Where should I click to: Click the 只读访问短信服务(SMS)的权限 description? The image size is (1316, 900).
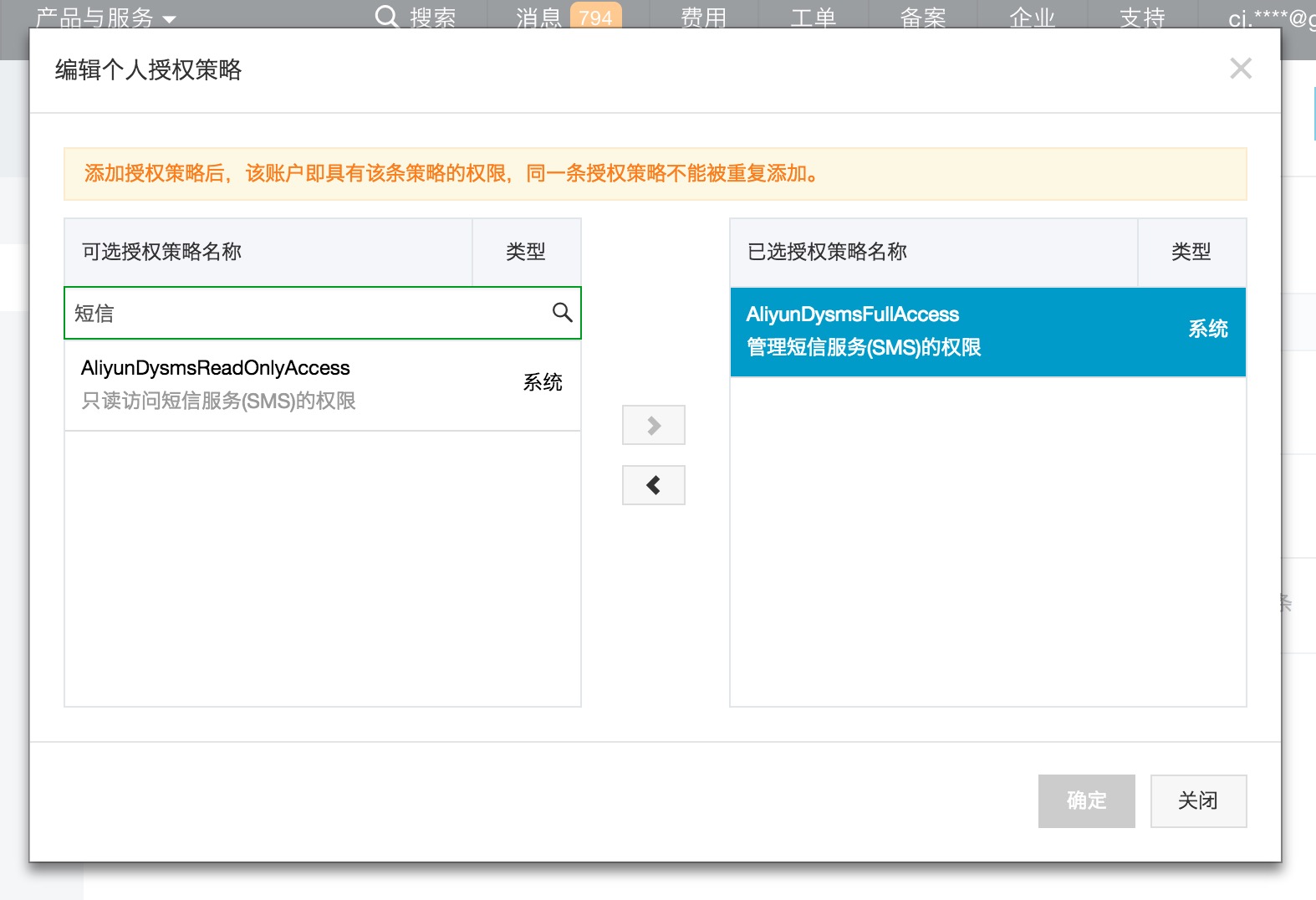pos(218,401)
